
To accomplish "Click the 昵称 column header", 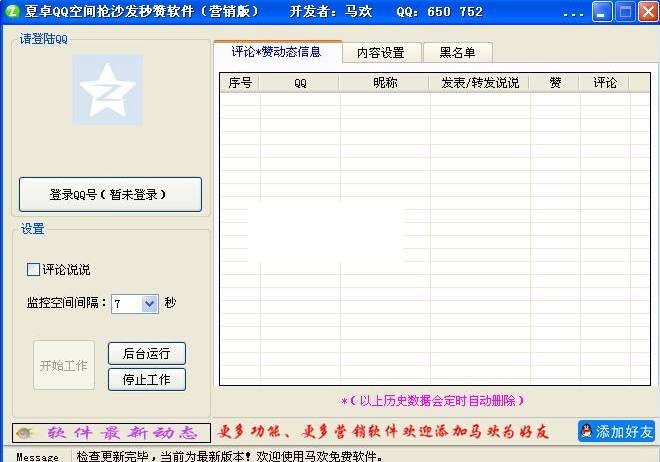I will click(384, 83).
